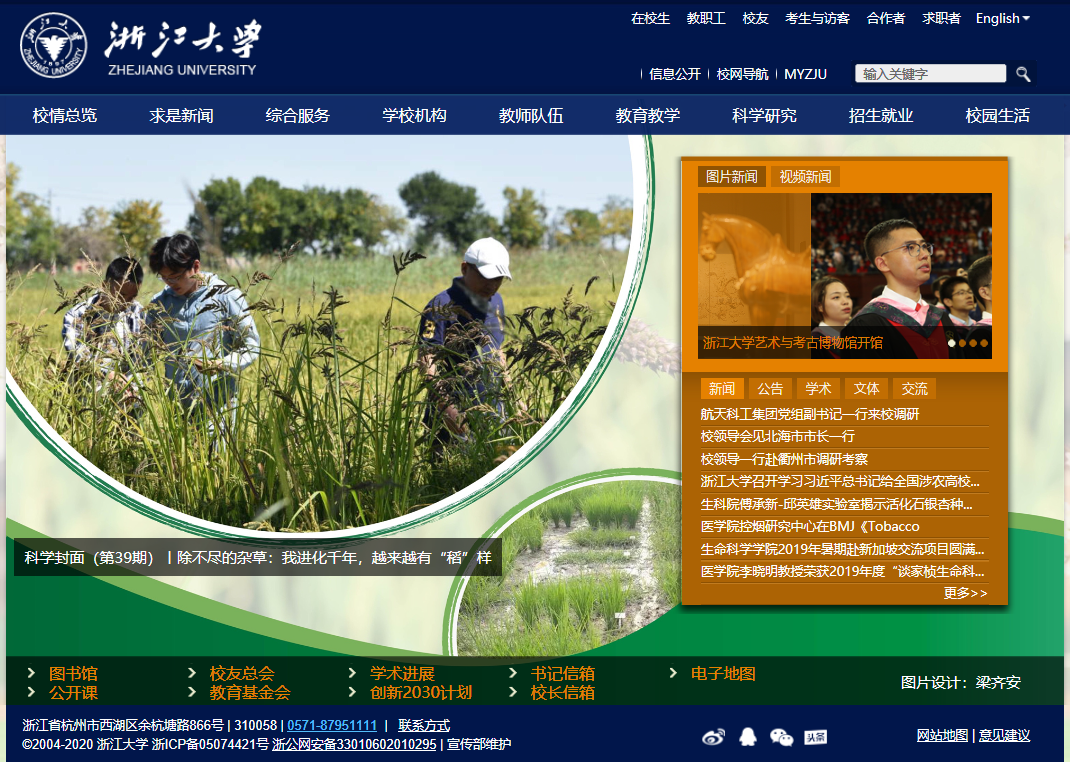Switch to the 公告 news tab
The height and width of the screenshot is (762, 1070).
pos(770,389)
